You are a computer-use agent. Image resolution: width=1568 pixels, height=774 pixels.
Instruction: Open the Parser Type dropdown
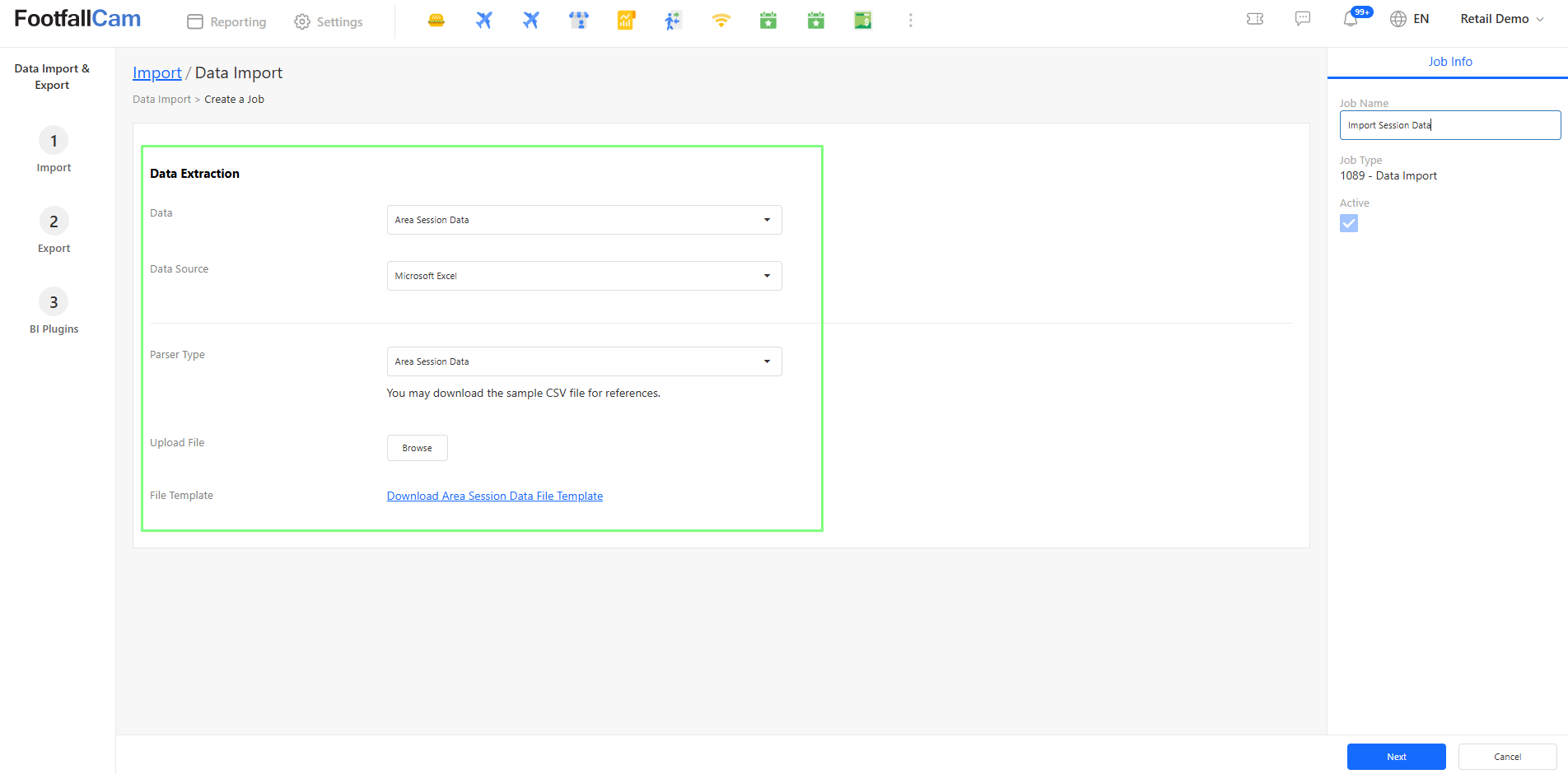point(584,361)
